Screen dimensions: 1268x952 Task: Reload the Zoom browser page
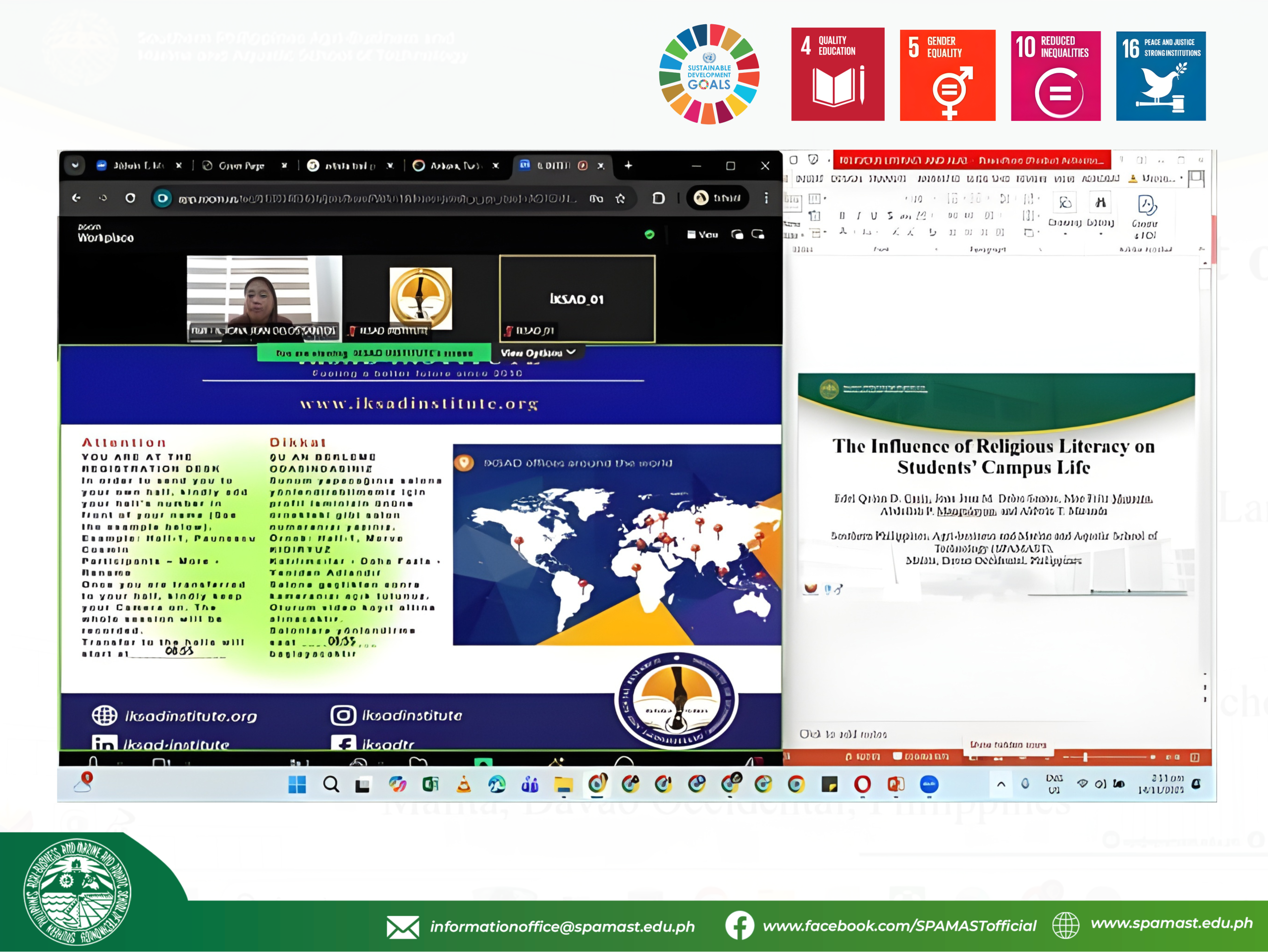click(130, 198)
